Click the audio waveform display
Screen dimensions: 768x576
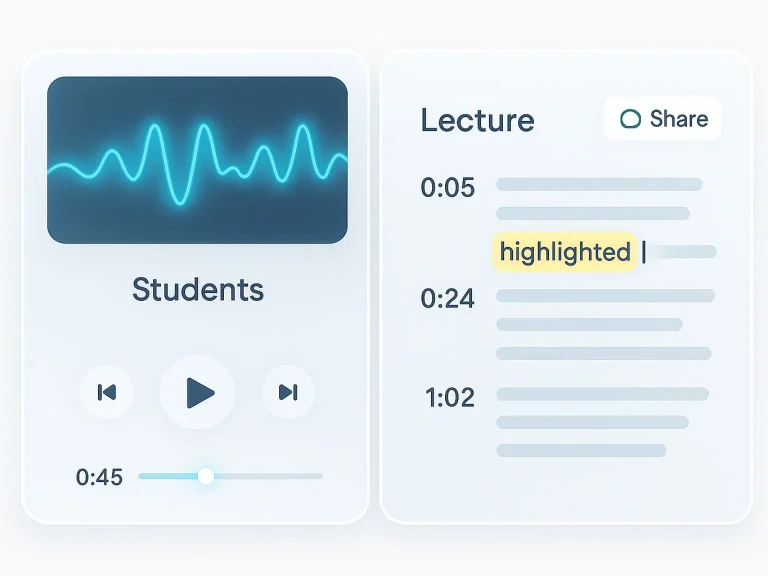tap(197, 160)
